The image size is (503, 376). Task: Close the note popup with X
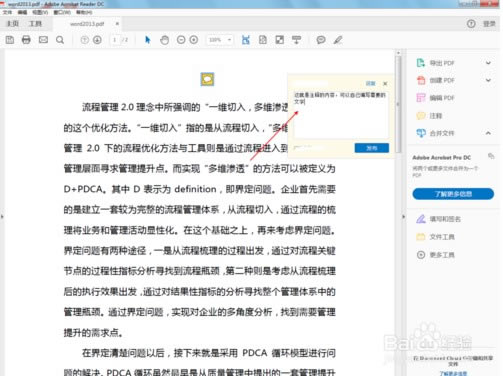tap(385, 84)
